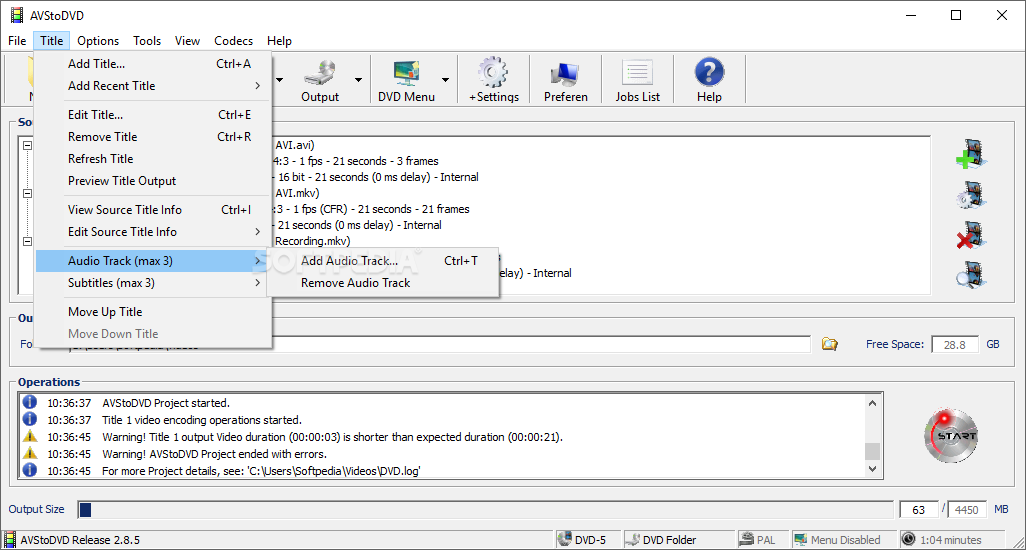Open the +Settings gear icon

coord(493,73)
